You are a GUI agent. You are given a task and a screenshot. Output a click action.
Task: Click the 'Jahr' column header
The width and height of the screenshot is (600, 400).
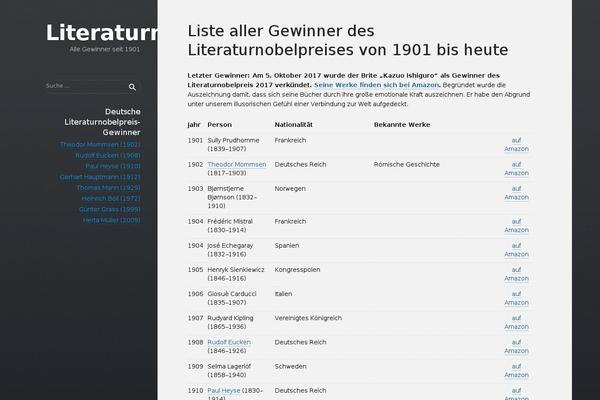tap(194, 125)
